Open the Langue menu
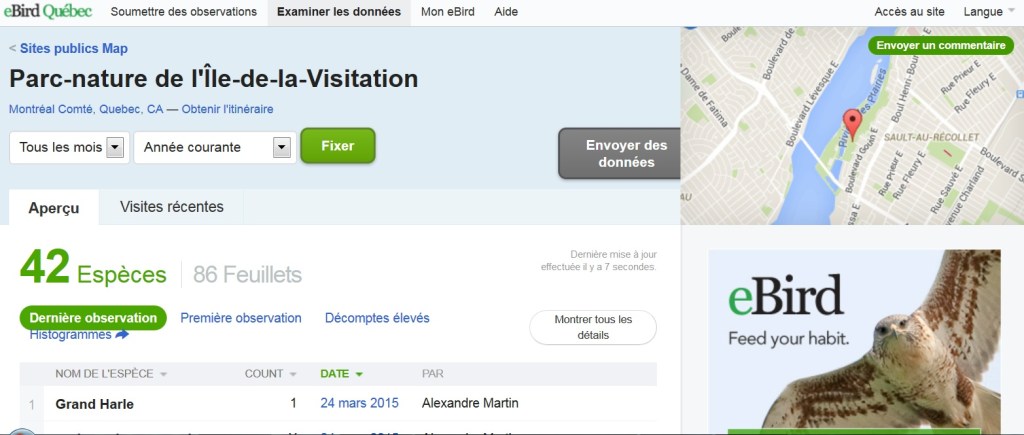The image size is (1024, 435). [988, 12]
